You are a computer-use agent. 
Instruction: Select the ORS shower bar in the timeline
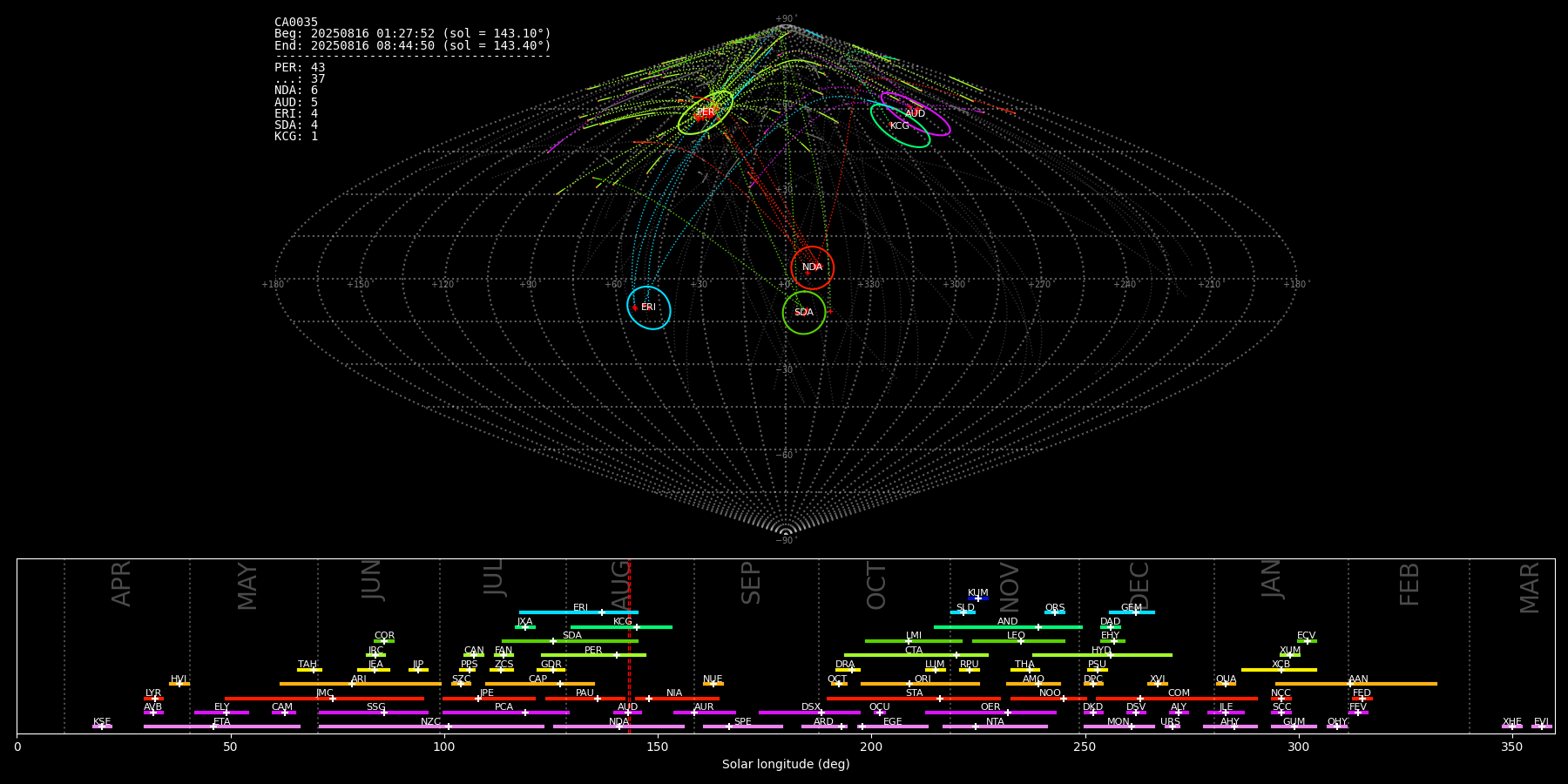pos(1055,612)
